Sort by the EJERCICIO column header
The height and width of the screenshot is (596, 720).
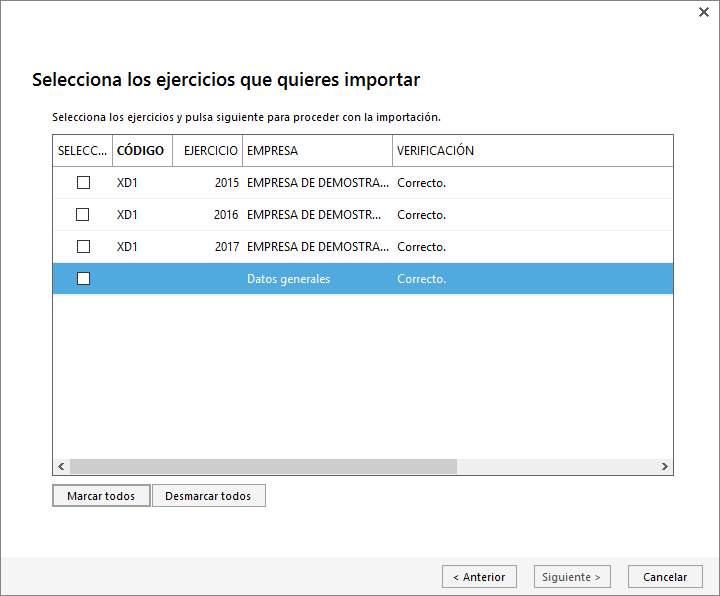[x=210, y=151]
